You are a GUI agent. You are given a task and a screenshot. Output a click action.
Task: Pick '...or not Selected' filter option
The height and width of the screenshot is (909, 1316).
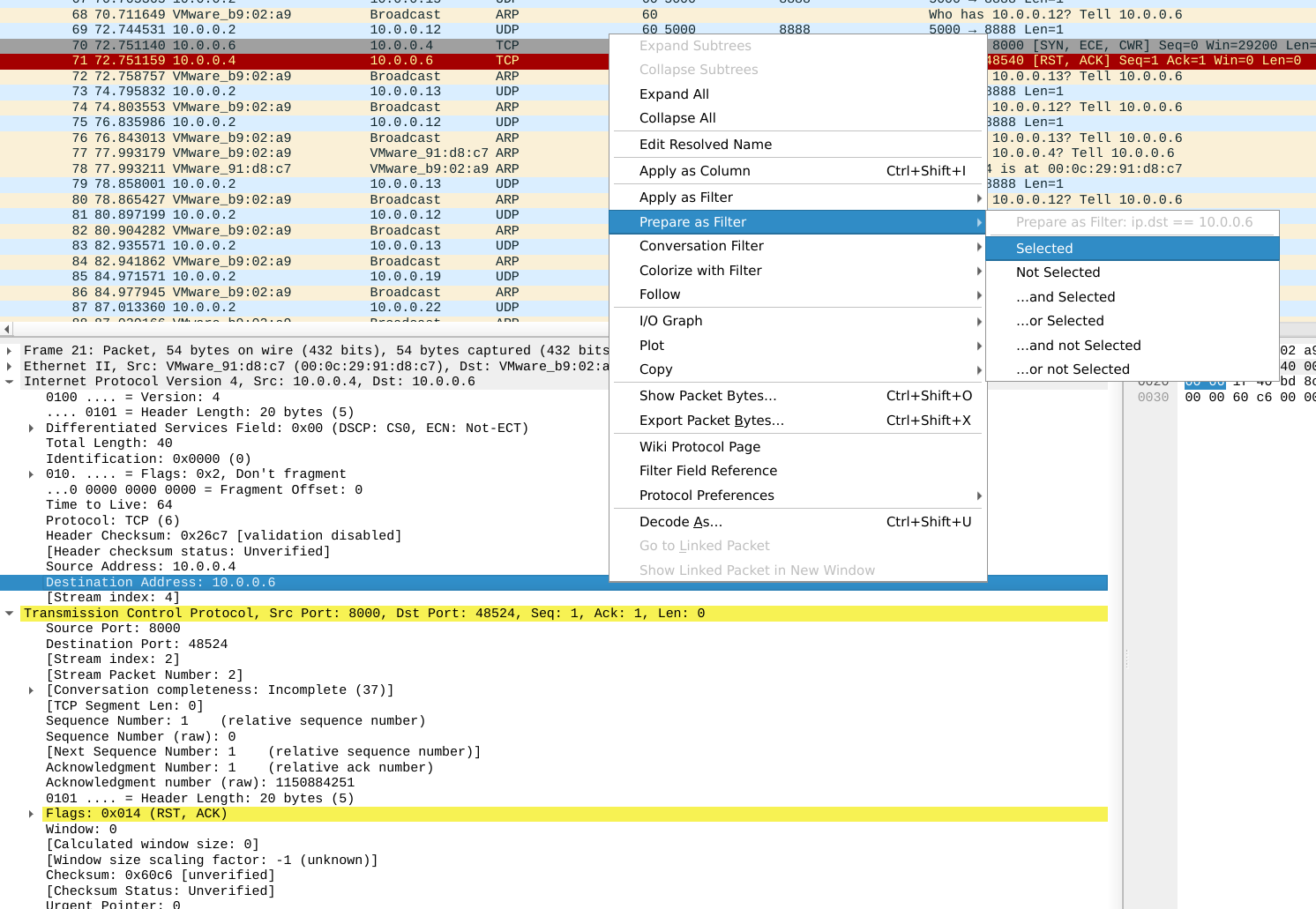1072,369
